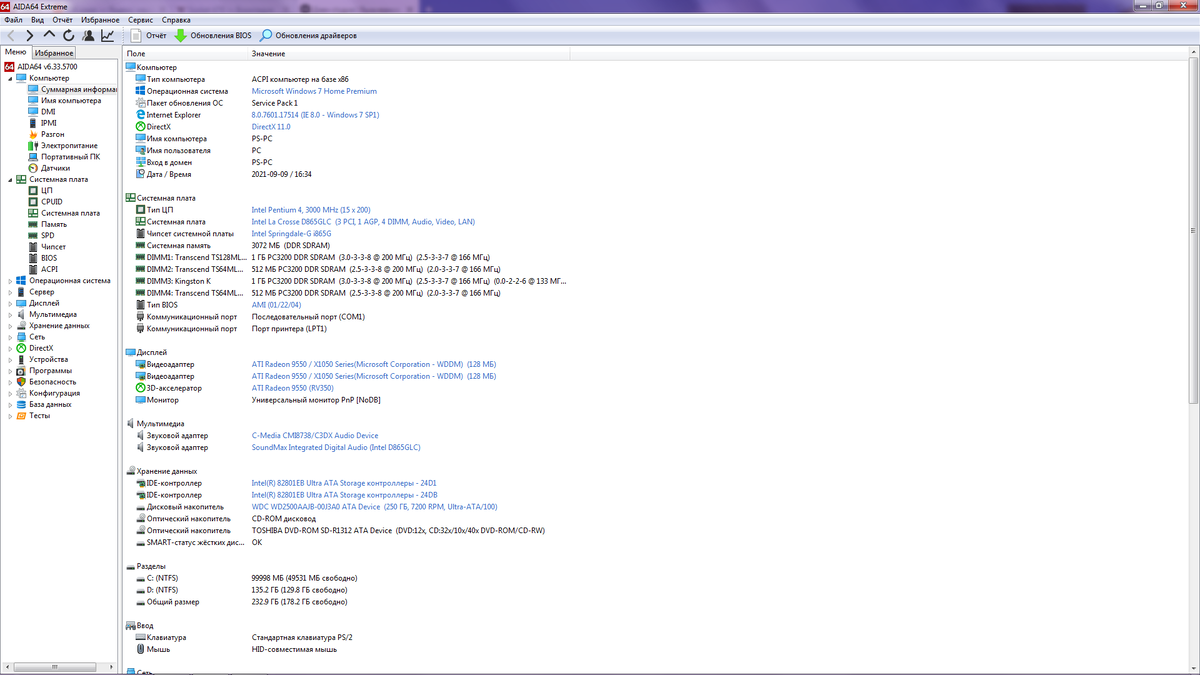This screenshot has width=1200, height=675.
Task: Select BIOS item in the tree
Action: pyautogui.click(x=43, y=257)
